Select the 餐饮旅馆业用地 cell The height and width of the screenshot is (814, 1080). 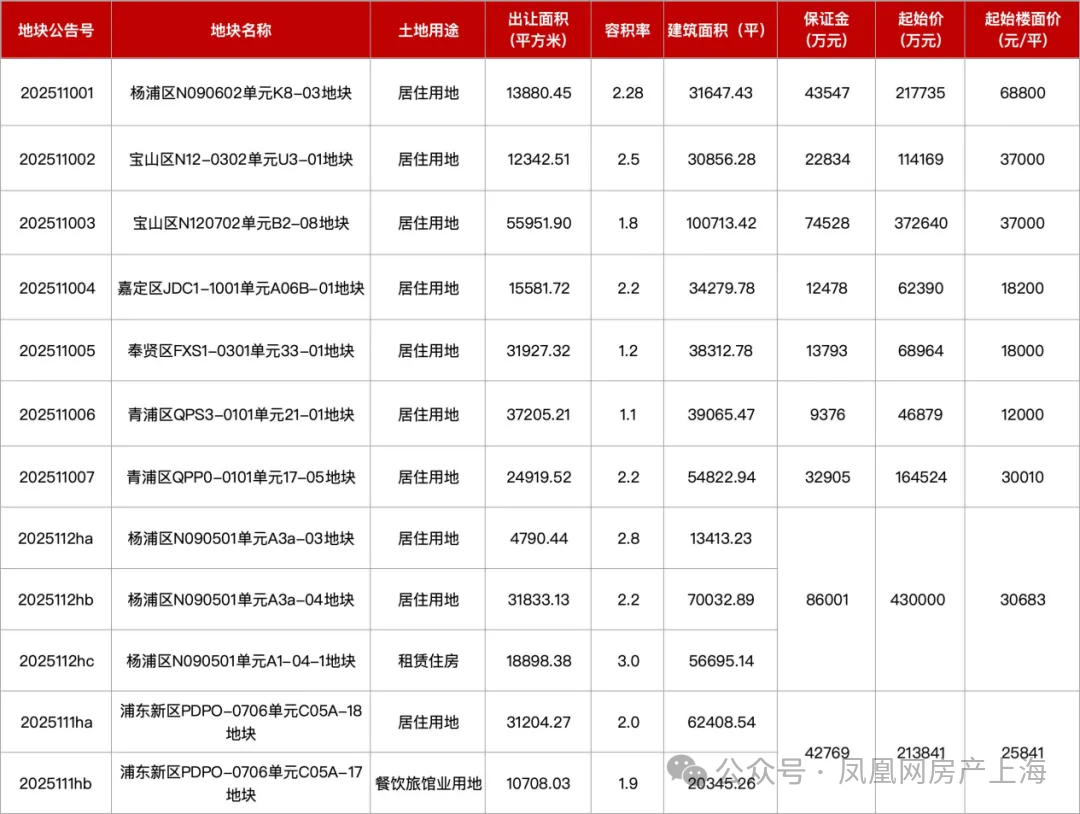click(x=428, y=784)
